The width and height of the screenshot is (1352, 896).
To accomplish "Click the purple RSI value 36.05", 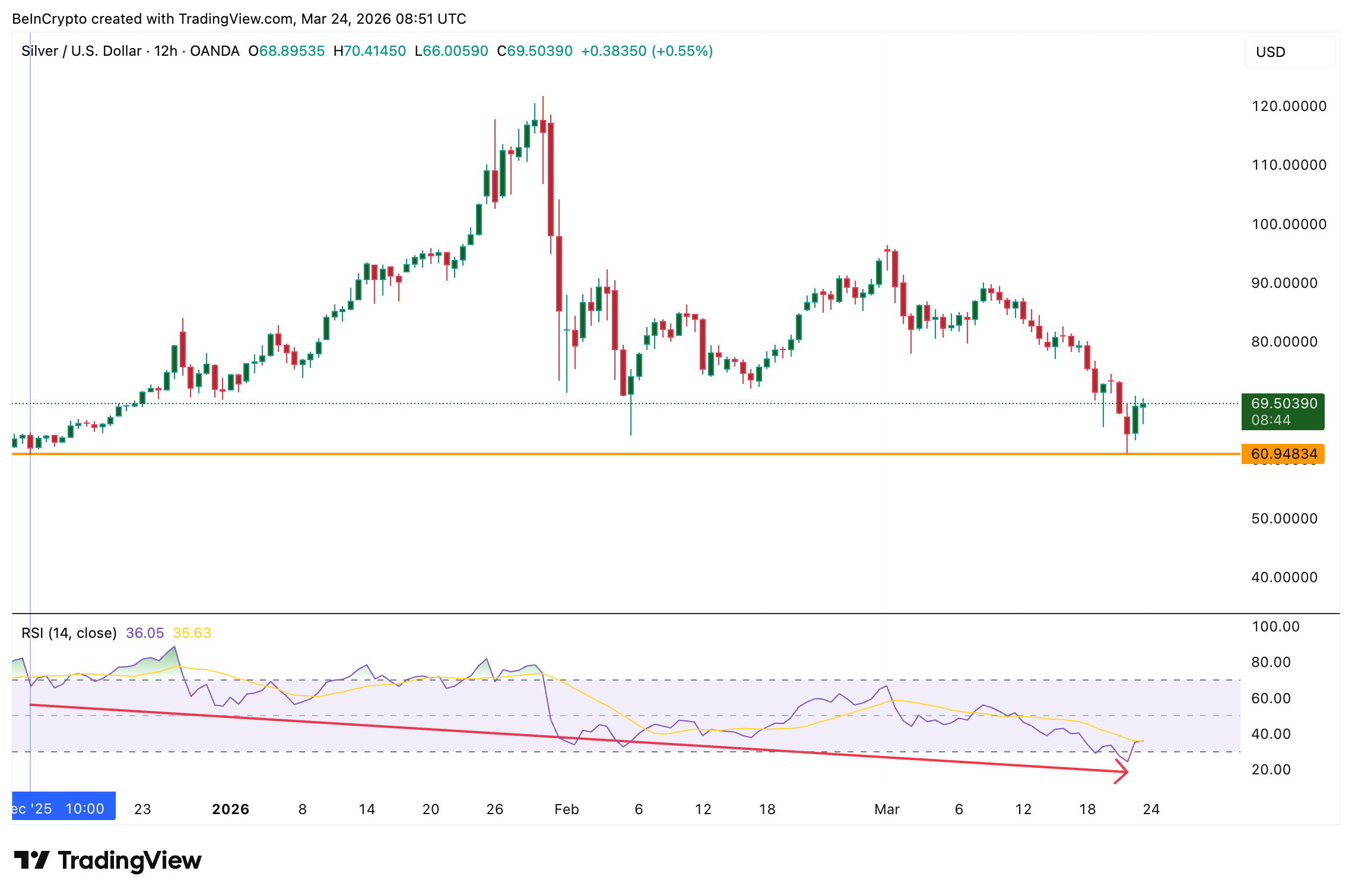I will [x=145, y=633].
